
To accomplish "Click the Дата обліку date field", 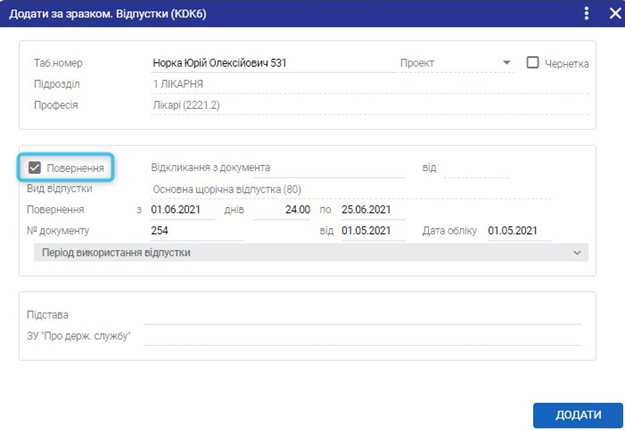I will [518, 231].
